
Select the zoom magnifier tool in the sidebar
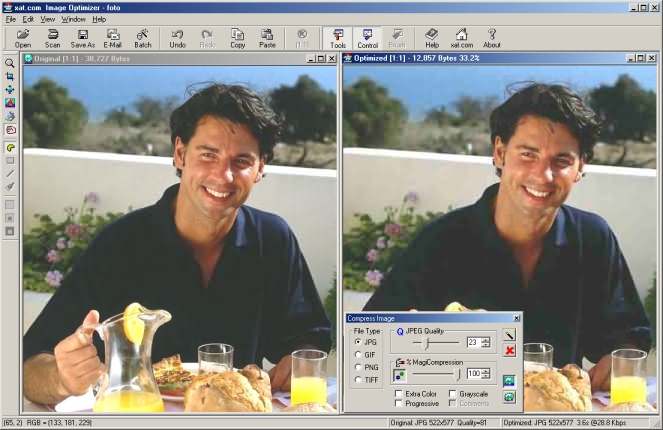(10, 62)
